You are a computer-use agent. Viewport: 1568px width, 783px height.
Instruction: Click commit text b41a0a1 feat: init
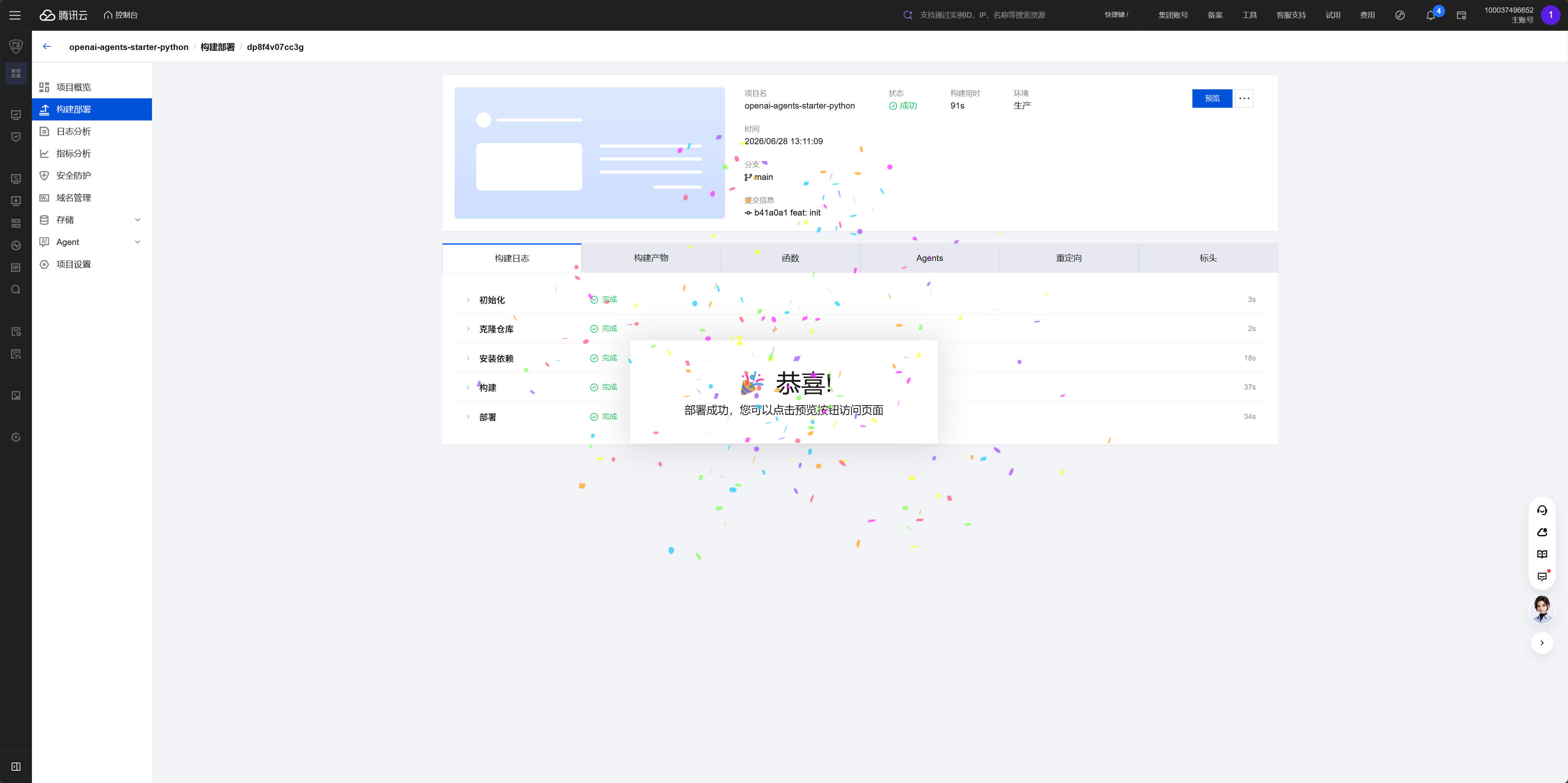click(x=787, y=213)
